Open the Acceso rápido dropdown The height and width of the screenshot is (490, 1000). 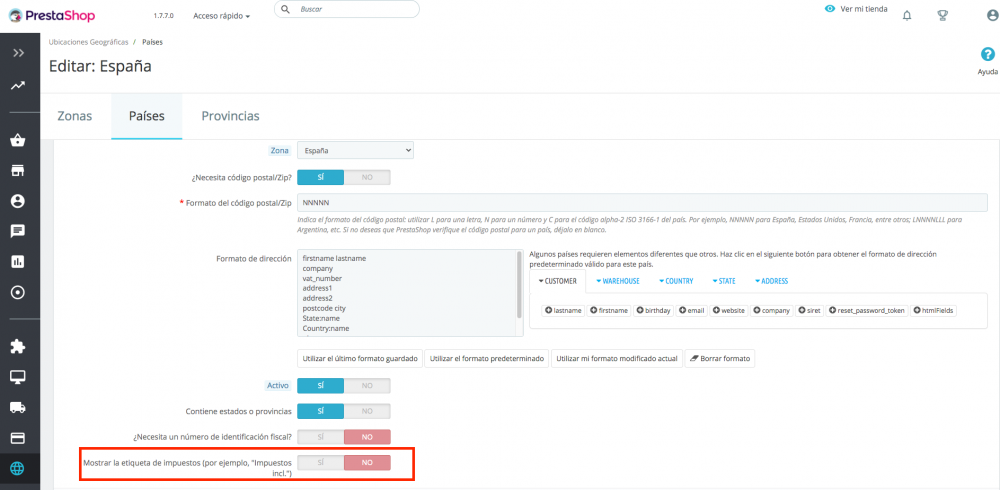pos(221,16)
